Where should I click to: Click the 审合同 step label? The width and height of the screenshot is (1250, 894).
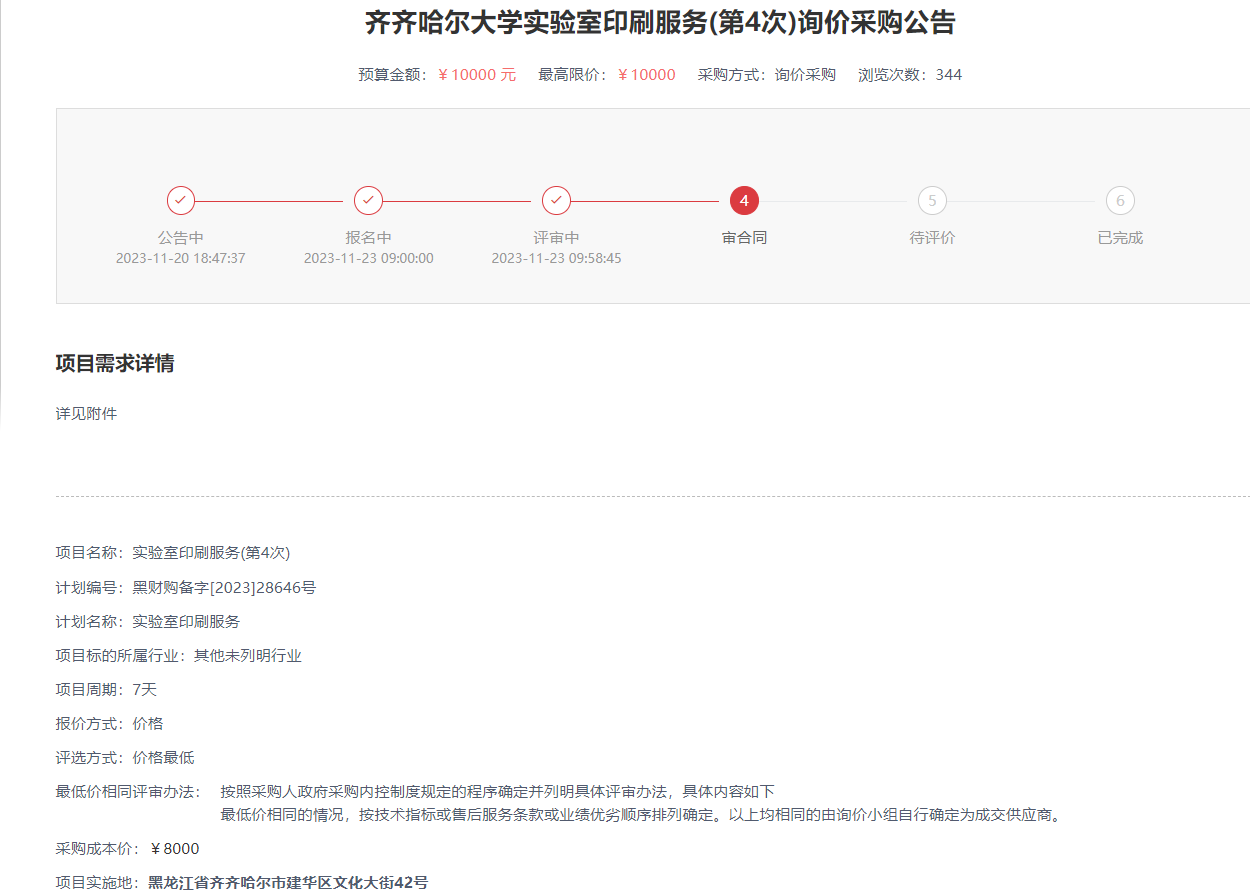(744, 238)
